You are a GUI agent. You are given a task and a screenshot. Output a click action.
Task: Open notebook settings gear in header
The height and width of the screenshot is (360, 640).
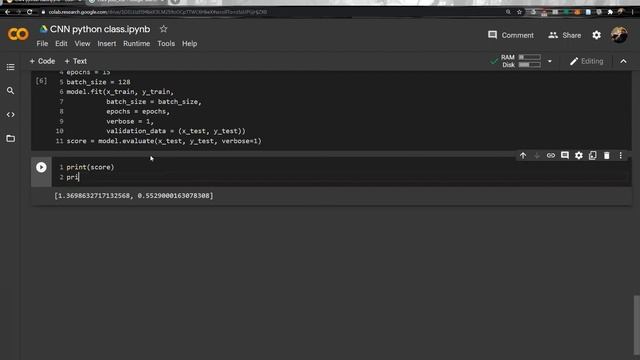coord(597,35)
